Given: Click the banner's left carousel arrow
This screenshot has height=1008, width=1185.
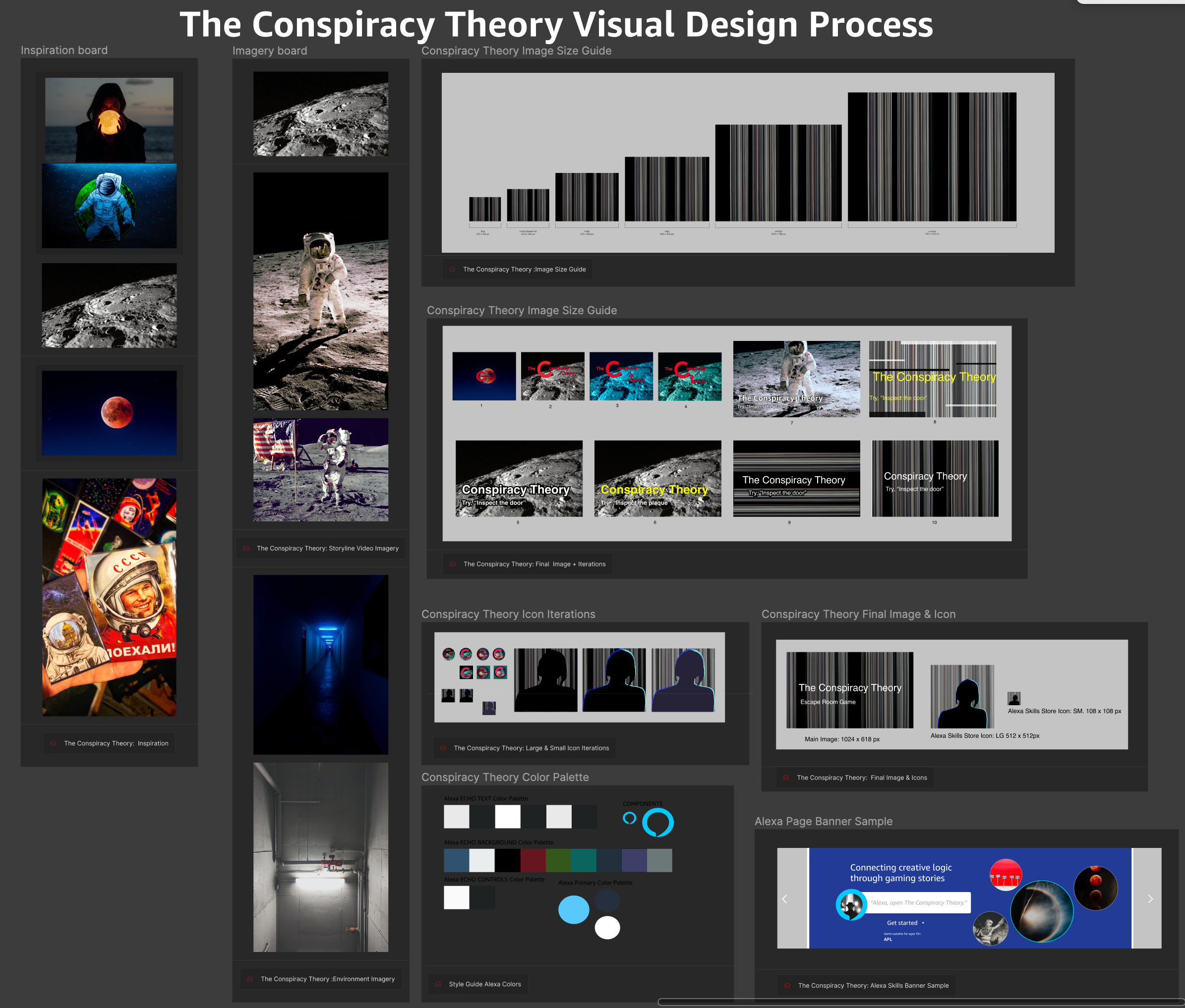Looking at the screenshot, I should pos(784,899).
